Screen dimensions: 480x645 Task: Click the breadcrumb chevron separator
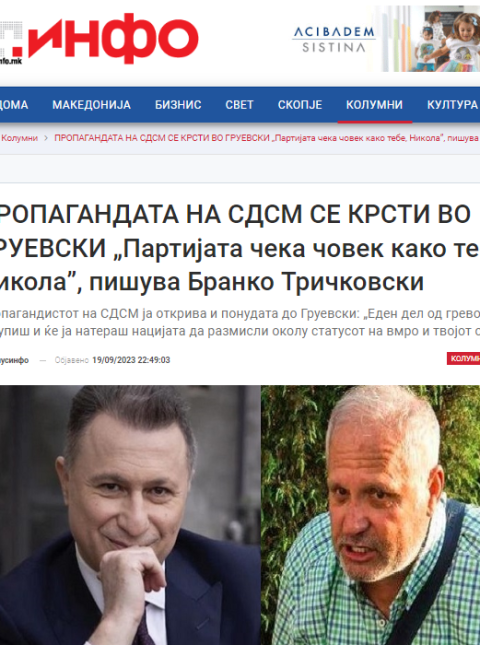46,138
